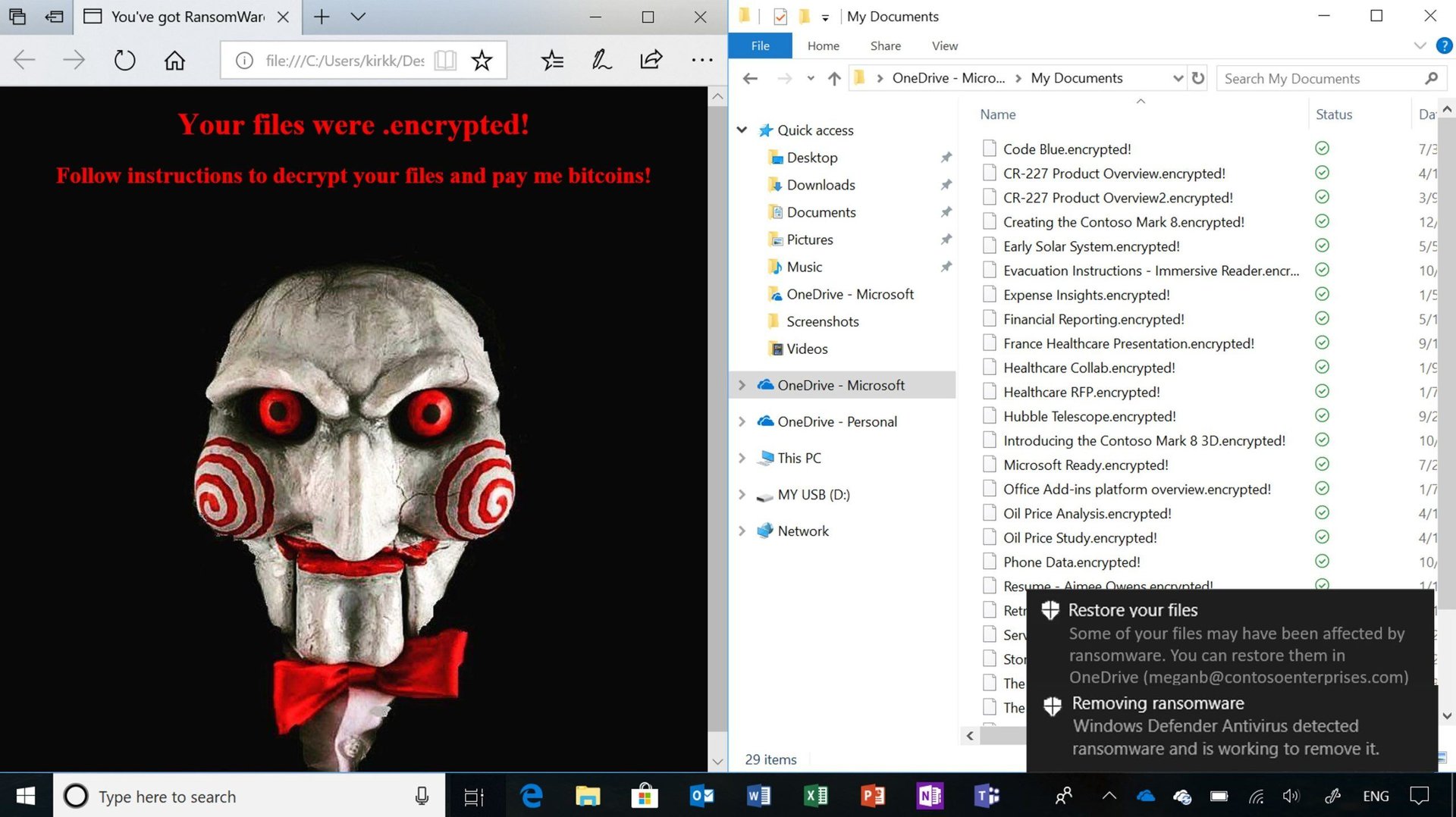Pin or unpin the Downloads quick access item
The width and height of the screenshot is (1456, 817).
tap(946, 184)
